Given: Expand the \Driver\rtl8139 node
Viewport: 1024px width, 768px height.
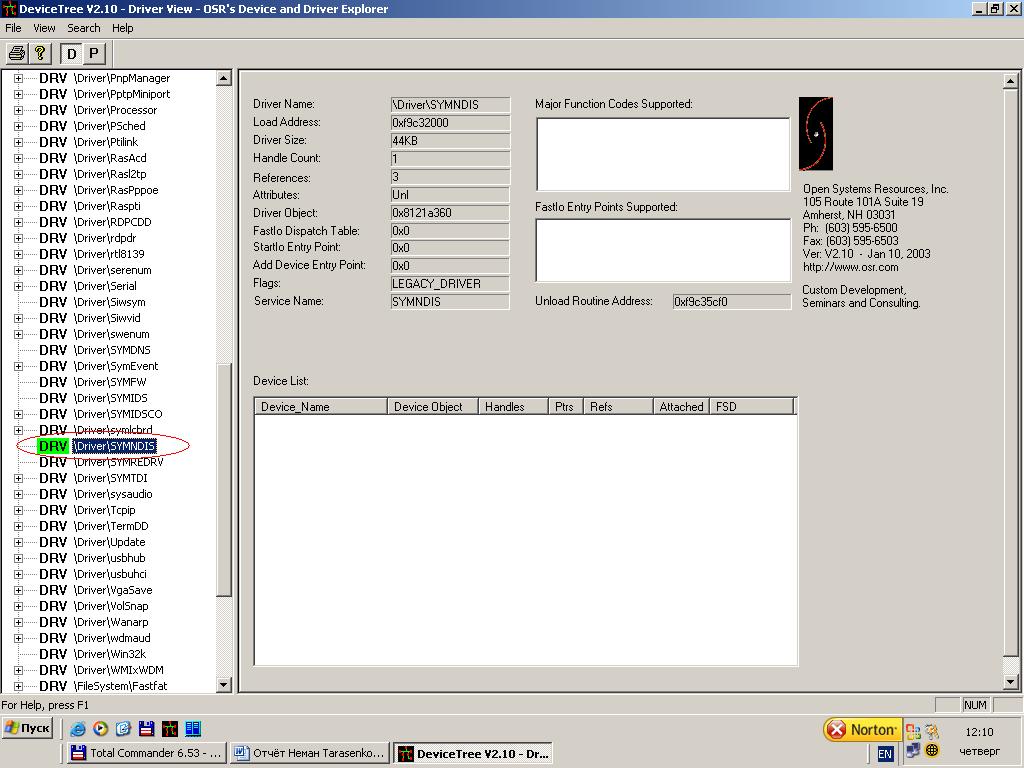Looking at the screenshot, I should [x=18, y=254].
